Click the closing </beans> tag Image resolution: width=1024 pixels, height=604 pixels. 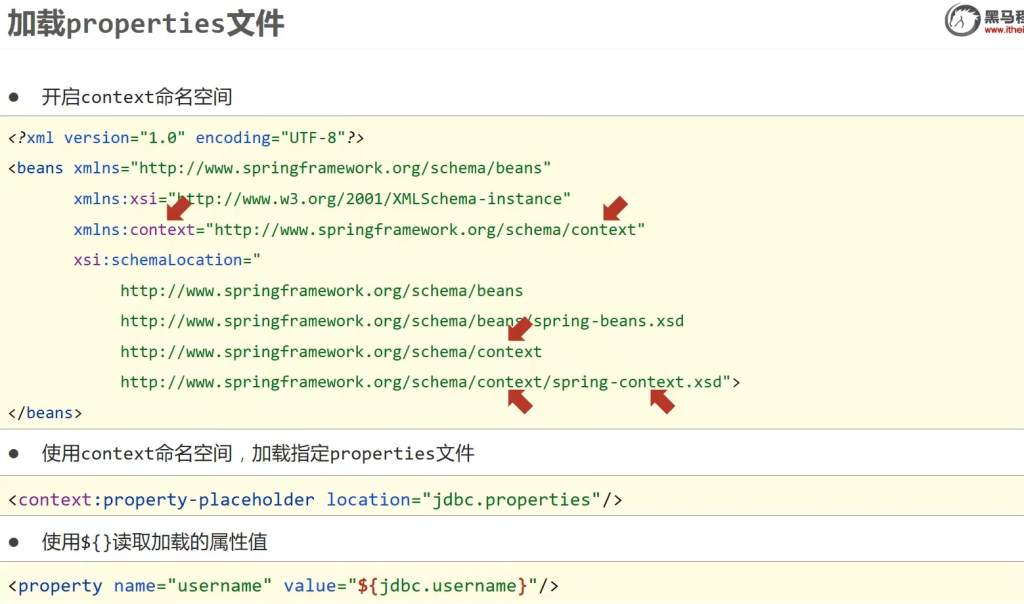pyautogui.click(x=45, y=412)
